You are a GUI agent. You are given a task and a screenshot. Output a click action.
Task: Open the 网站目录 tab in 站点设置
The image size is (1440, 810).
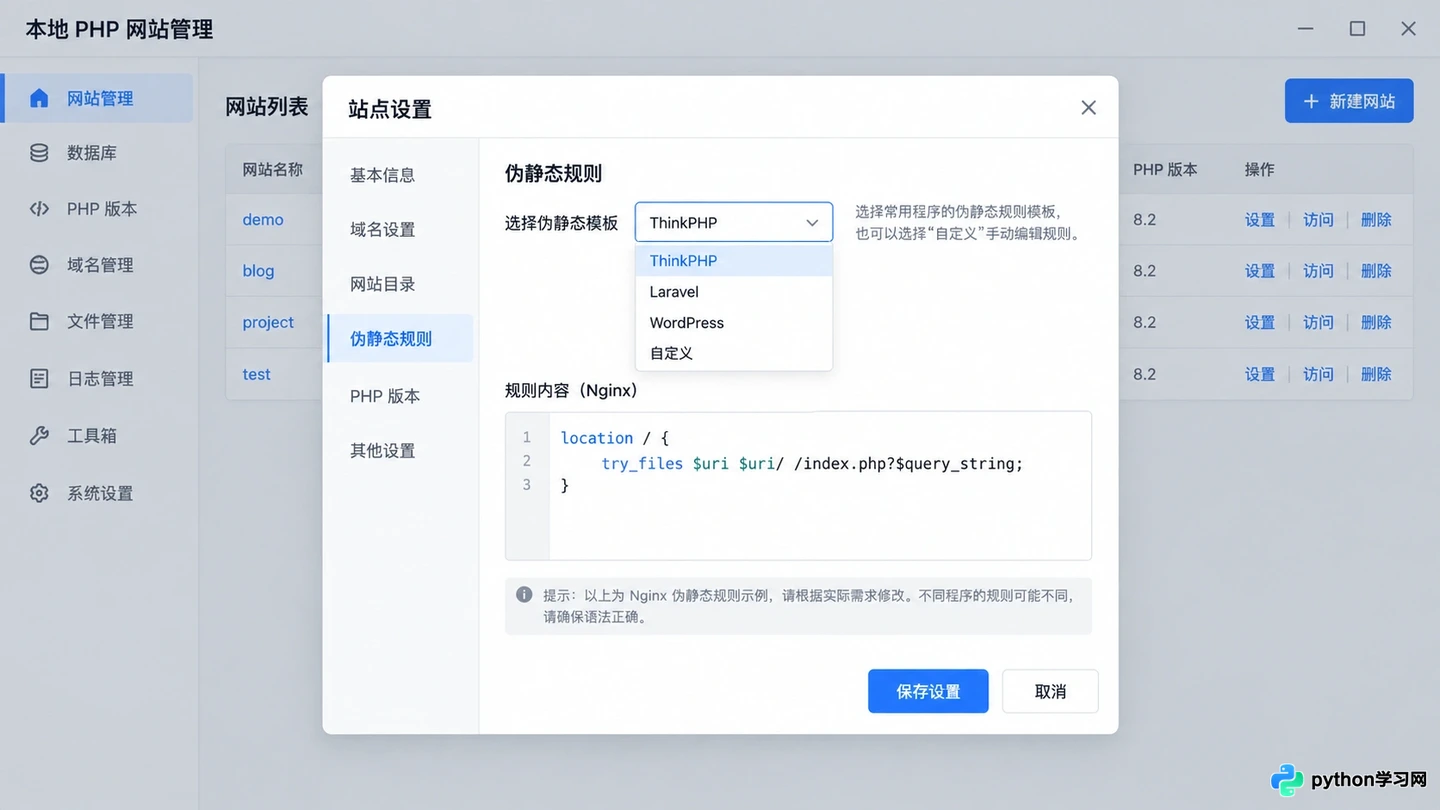[400, 284]
